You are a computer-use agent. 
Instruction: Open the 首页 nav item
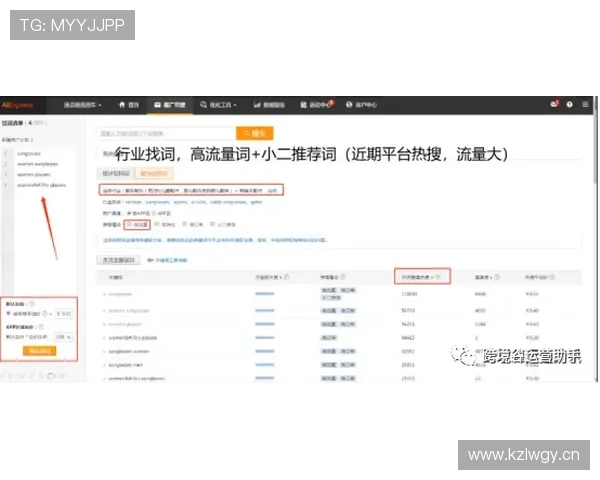pyautogui.click(x=129, y=104)
